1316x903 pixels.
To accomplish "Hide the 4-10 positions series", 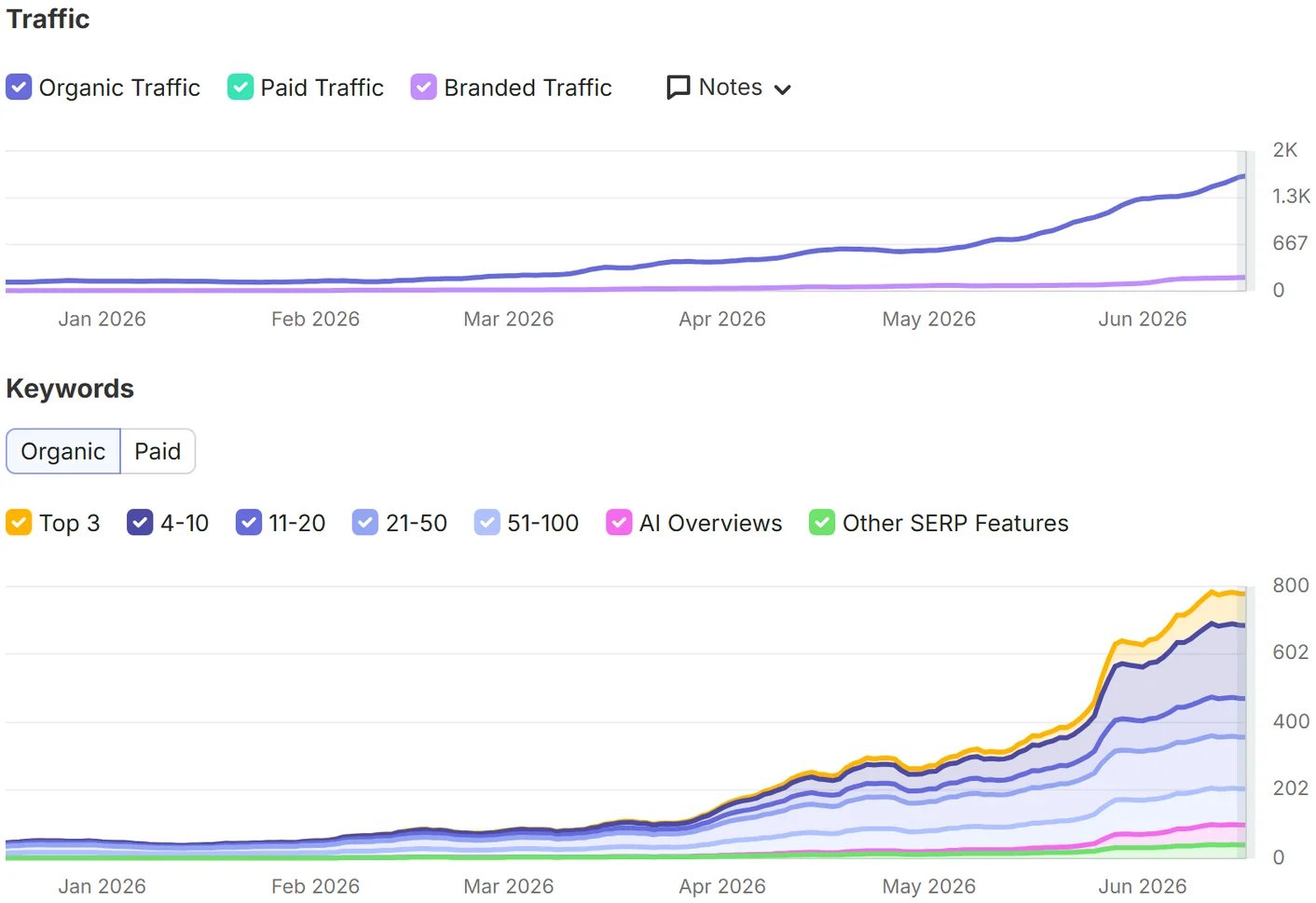I will [140, 523].
